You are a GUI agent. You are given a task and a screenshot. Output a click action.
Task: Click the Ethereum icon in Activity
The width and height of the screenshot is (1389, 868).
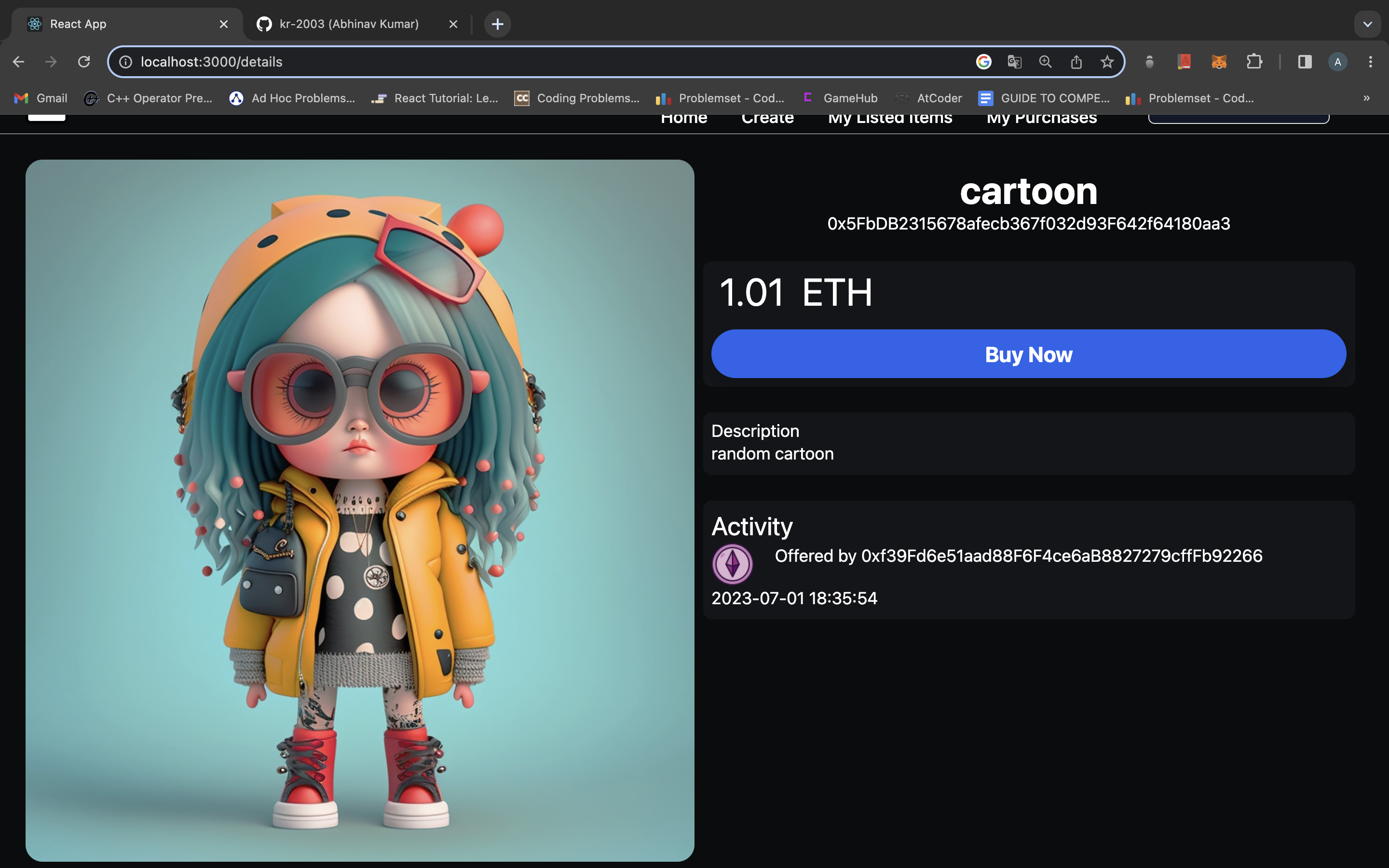click(732, 564)
